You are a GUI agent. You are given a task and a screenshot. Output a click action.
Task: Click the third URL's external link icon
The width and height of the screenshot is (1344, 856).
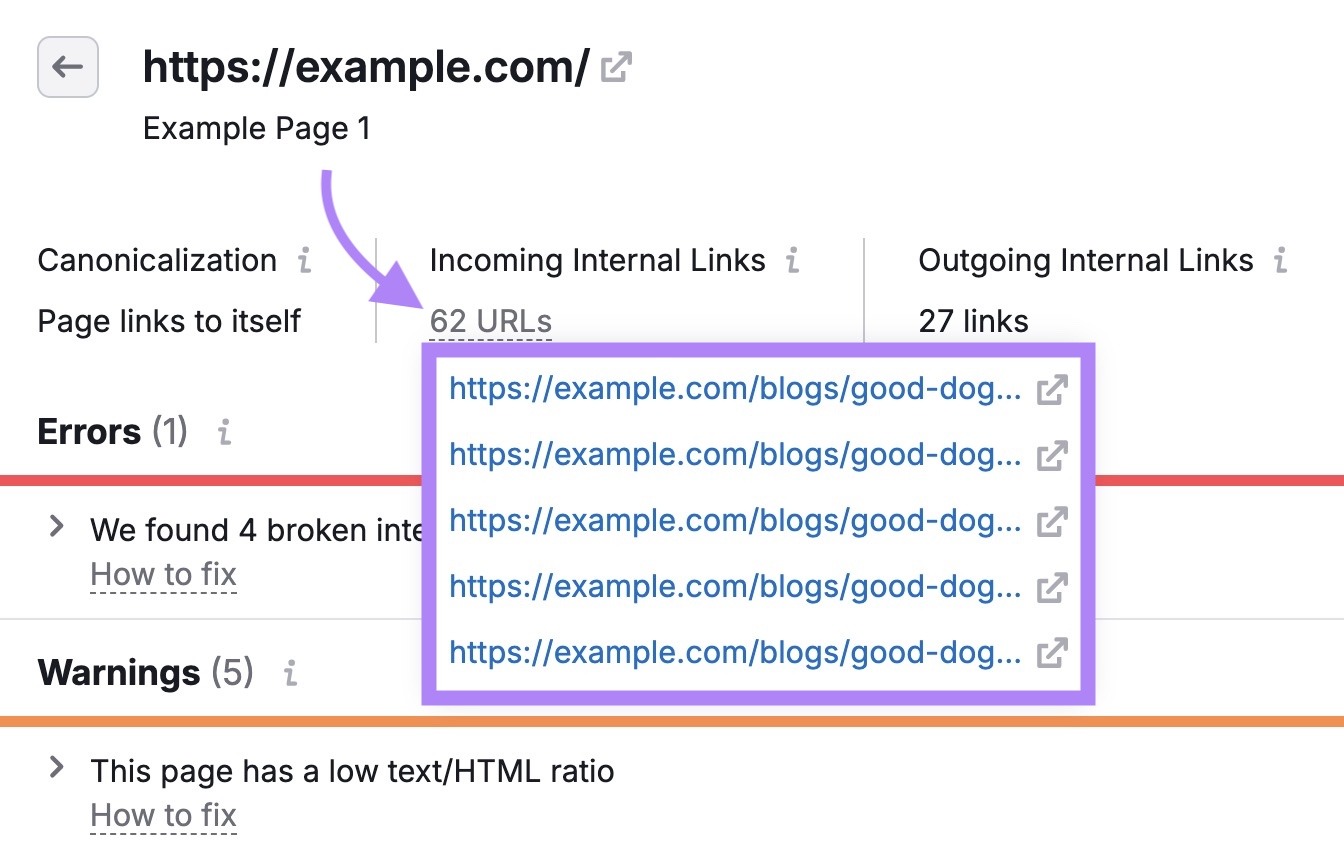1051,521
